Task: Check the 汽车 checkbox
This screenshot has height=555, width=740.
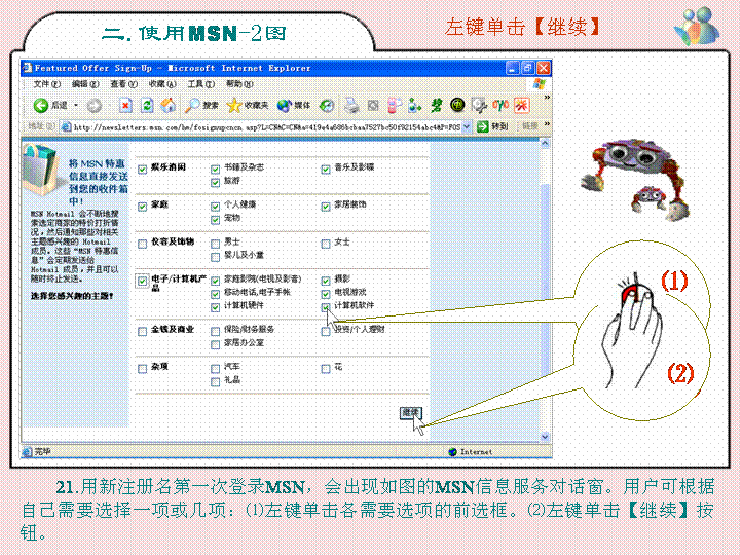Action: coord(216,369)
